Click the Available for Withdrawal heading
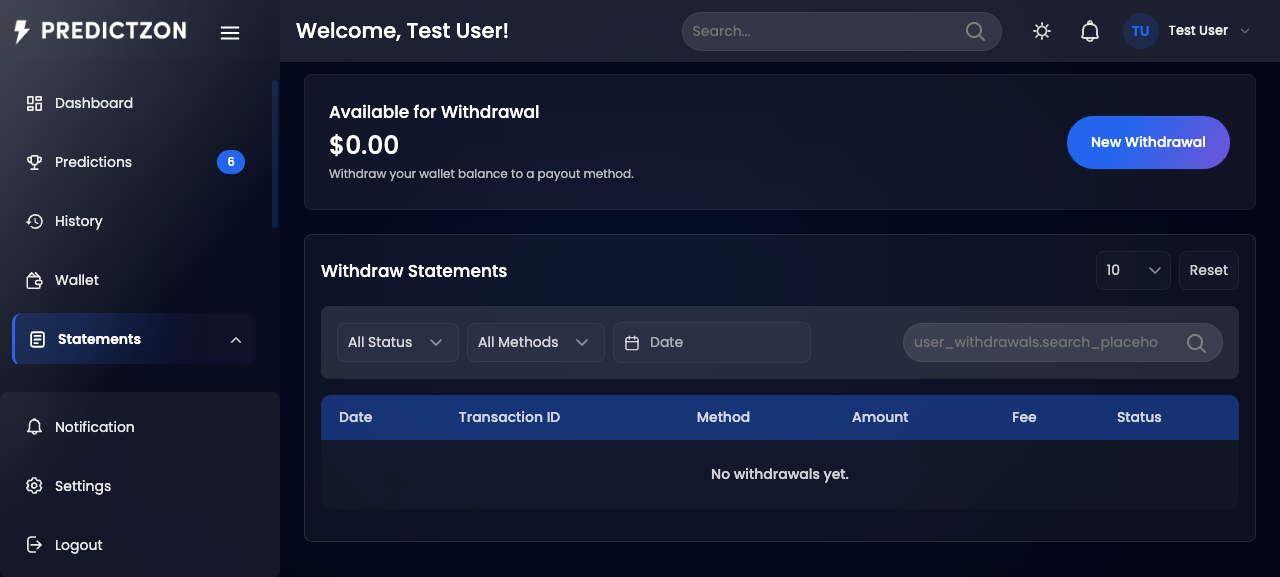 pos(434,112)
